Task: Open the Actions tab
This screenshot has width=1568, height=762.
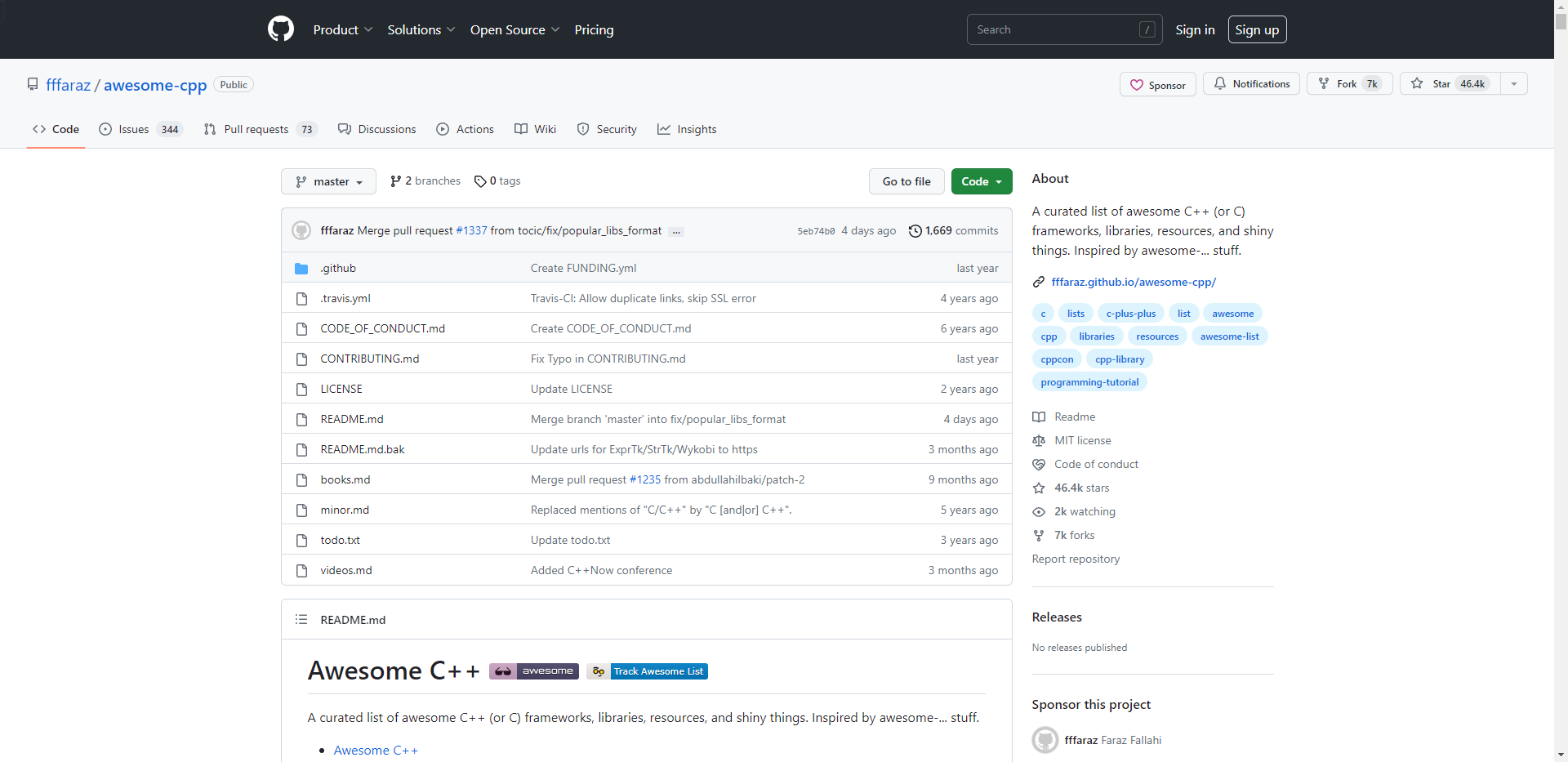Action: [465, 129]
